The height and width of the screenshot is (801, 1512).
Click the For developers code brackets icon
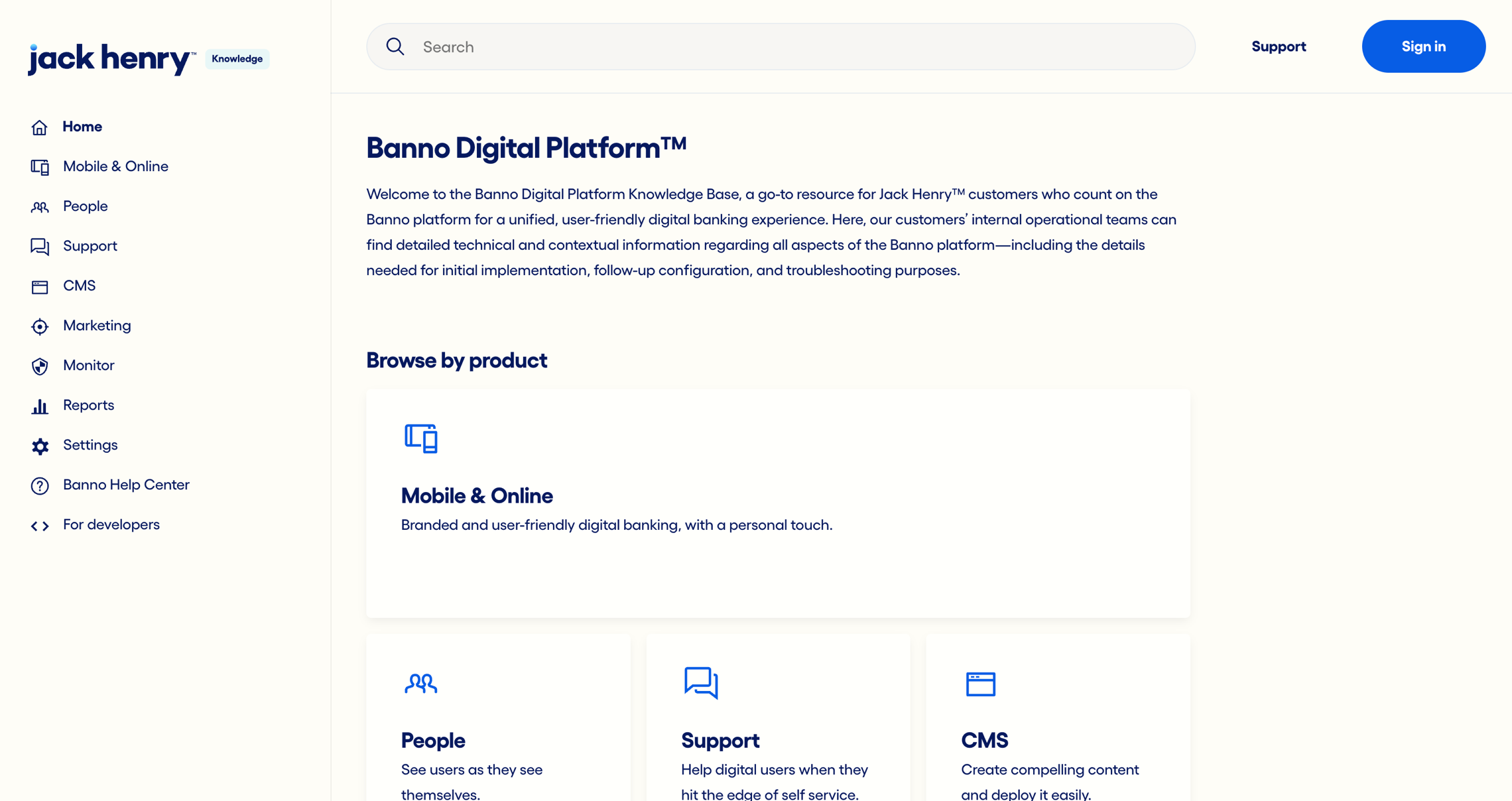(x=40, y=526)
